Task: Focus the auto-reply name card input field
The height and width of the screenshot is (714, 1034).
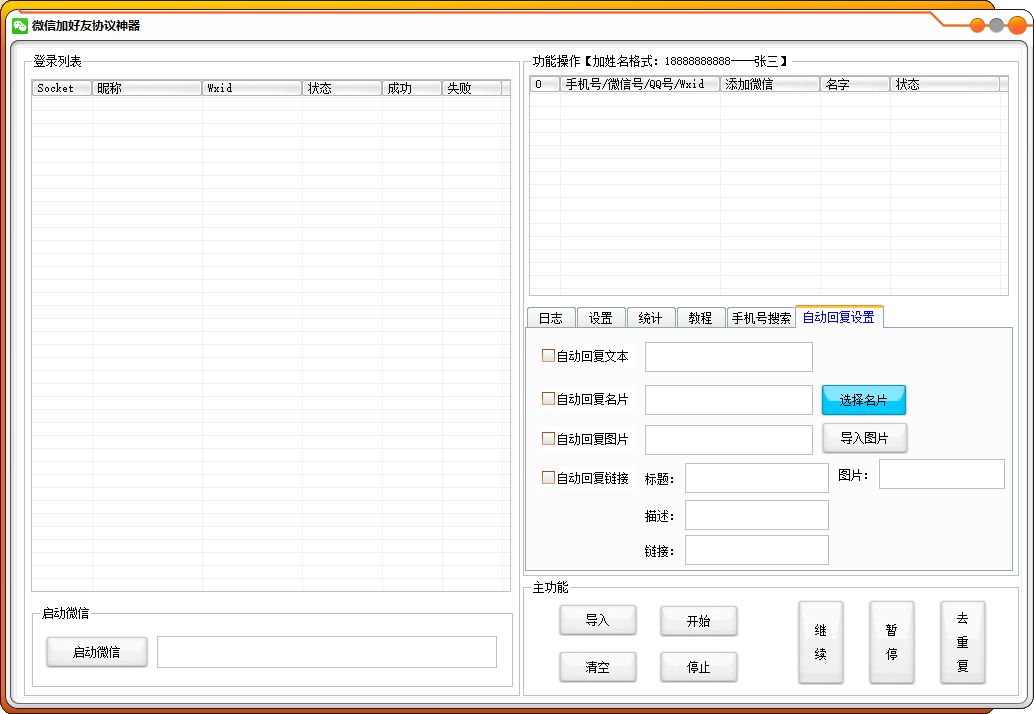Action: [729, 400]
